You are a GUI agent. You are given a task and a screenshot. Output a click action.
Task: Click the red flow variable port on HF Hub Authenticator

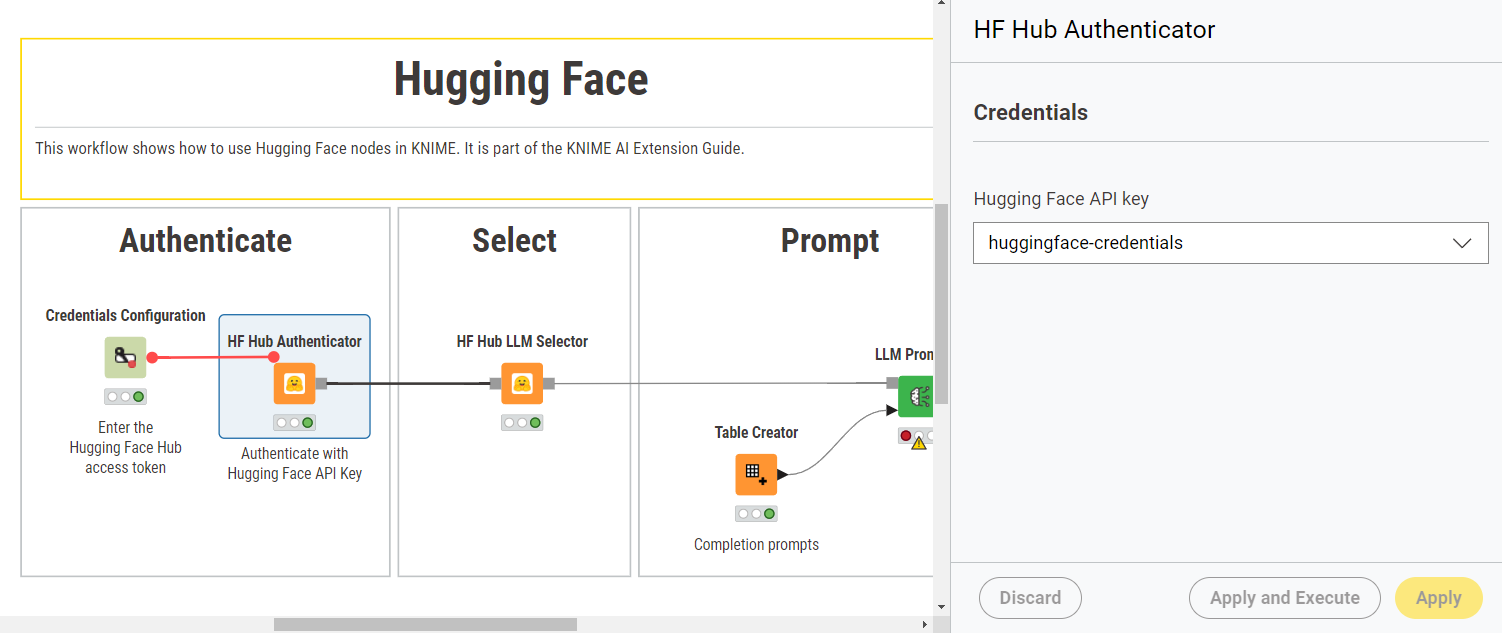[274, 356]
